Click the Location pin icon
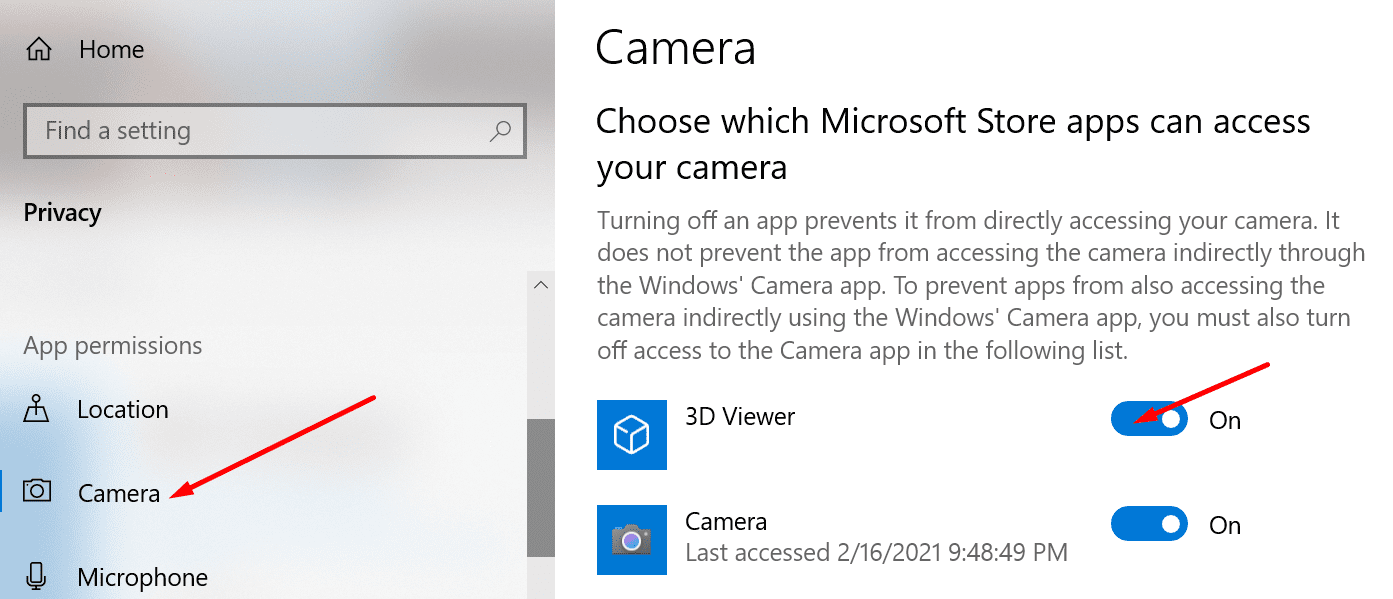1393x599 pixels. (37, 408)
